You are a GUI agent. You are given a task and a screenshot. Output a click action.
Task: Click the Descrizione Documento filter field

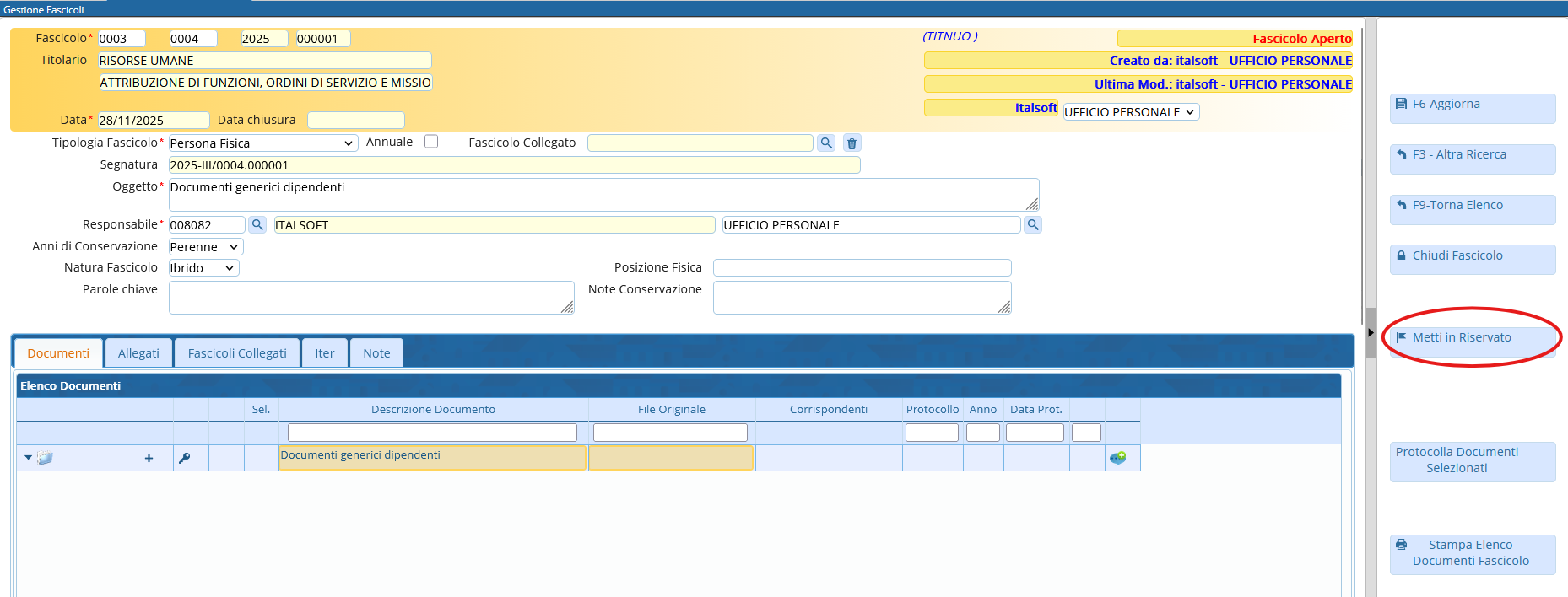click(x=432, y=433)
